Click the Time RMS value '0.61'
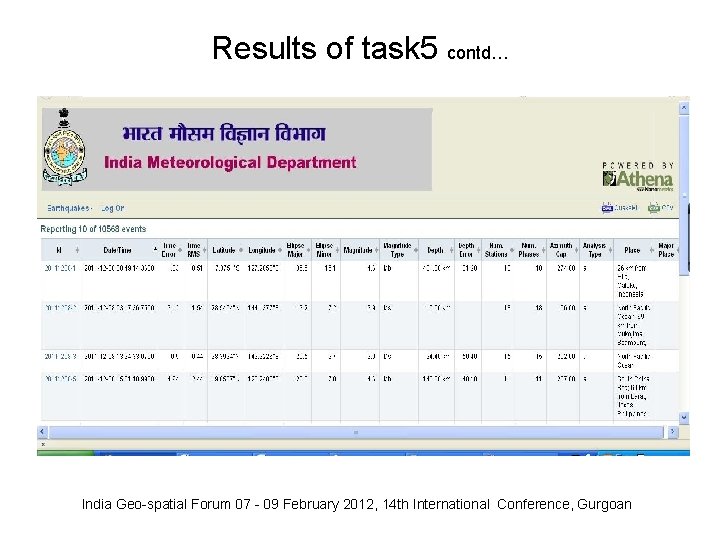The width and height of the screenshot is (720, 540). [197, 268]
